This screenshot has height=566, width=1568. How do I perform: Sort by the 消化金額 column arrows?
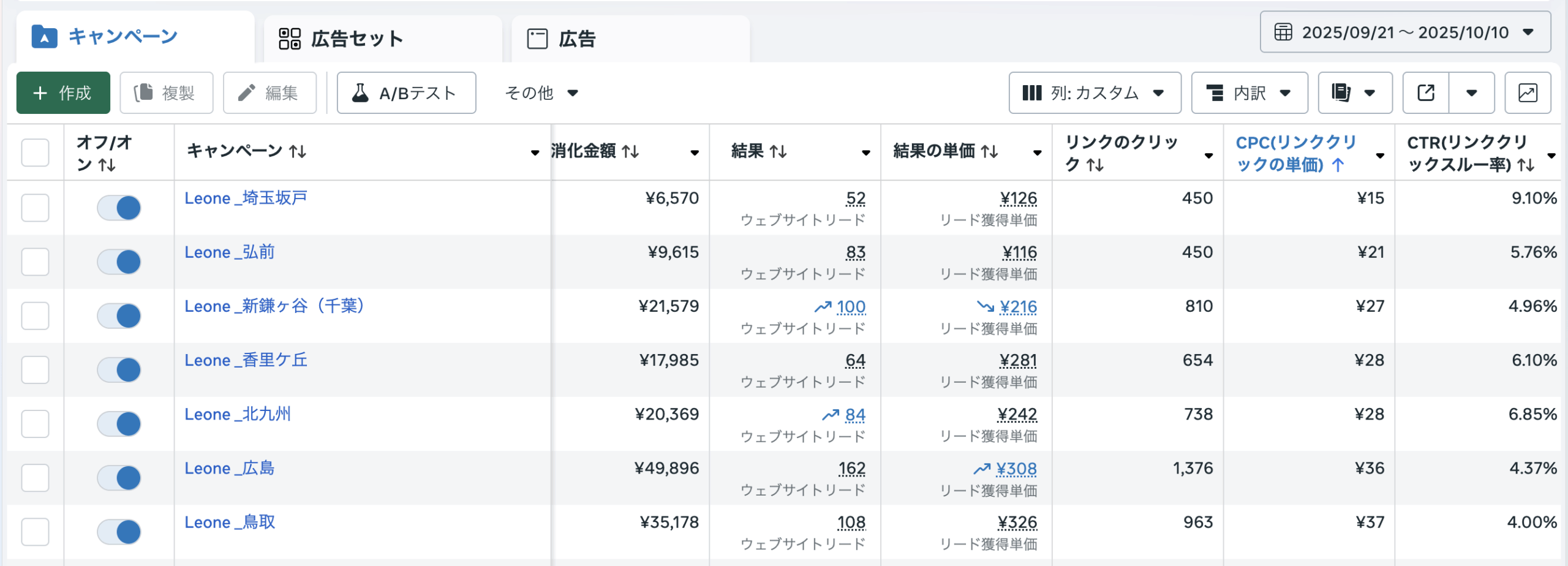[630, 151]
